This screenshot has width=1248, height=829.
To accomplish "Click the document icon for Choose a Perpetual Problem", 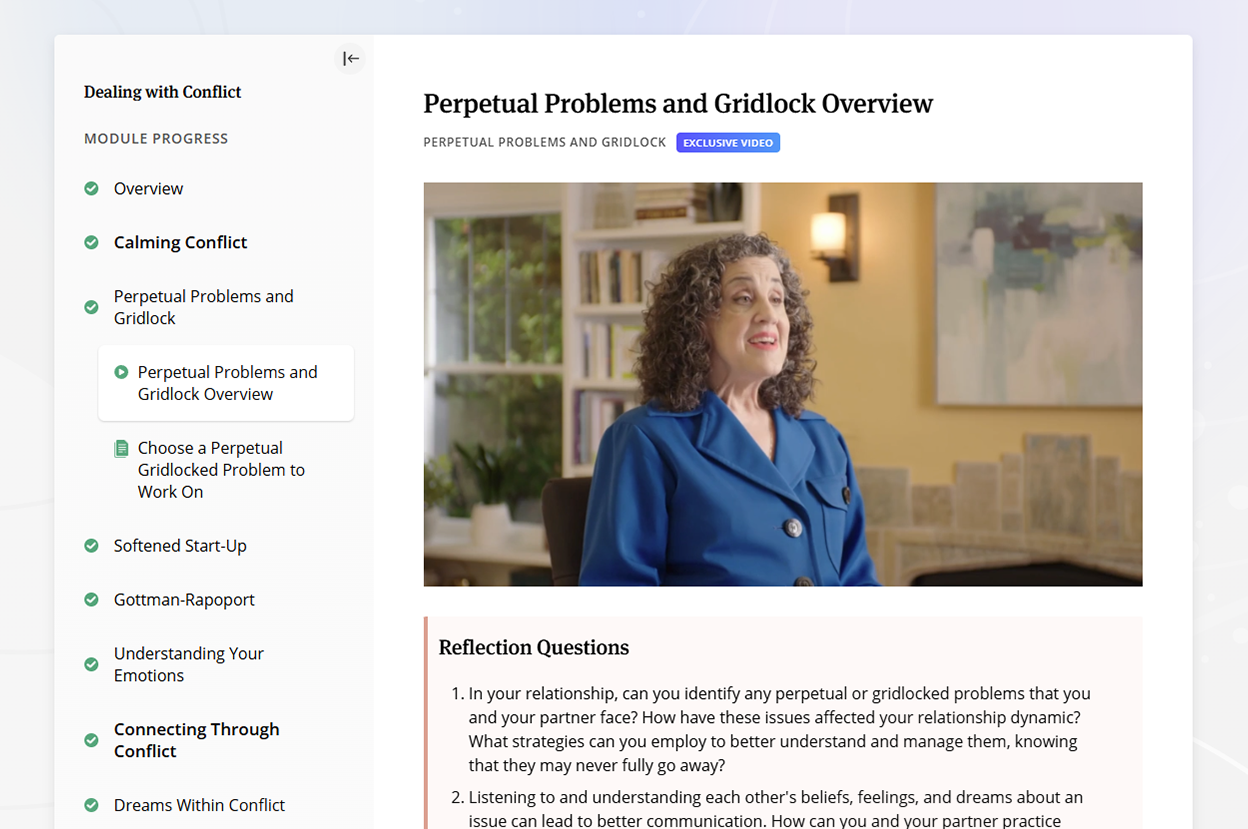I will (x=121, y=448).
